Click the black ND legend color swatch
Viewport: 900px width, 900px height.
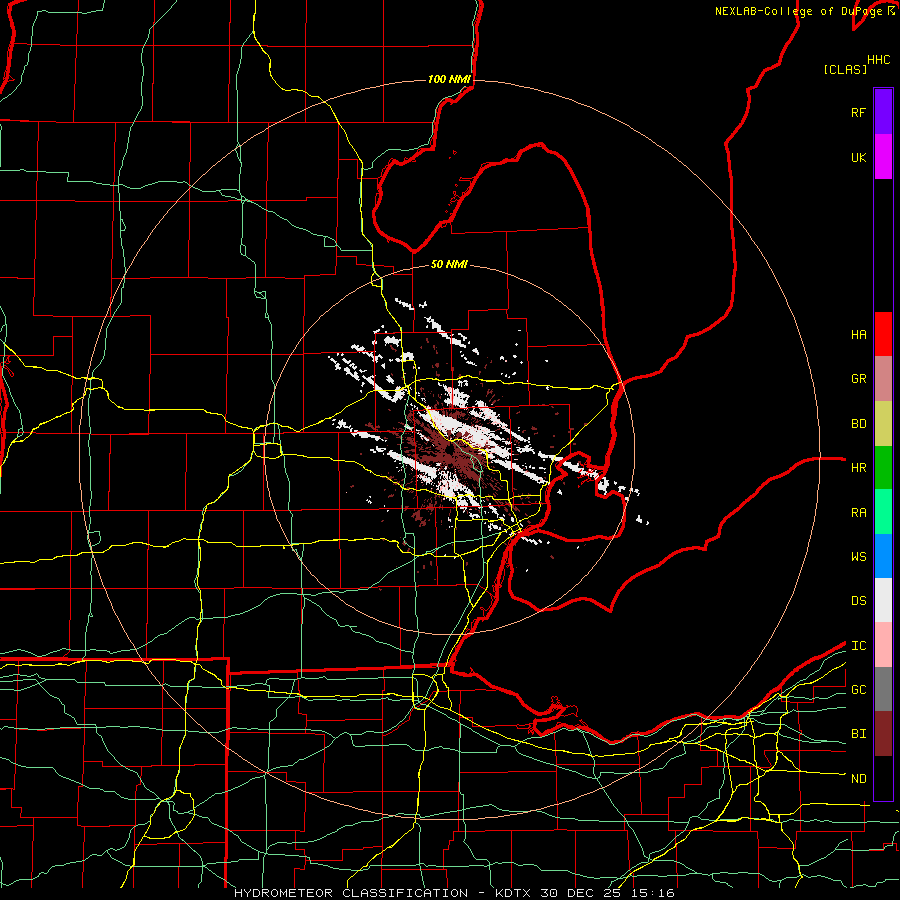tap(883, 778)
